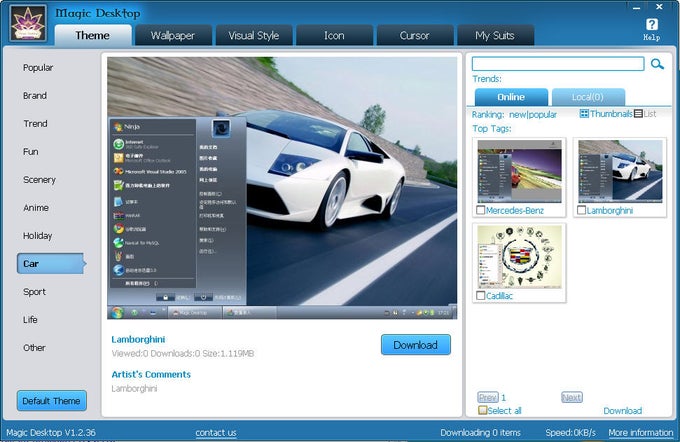Image resolution: width=680 pixels, height=442 pixels.
Task: Open the Cadillac theme thumbnail
Action: (520, 257)
